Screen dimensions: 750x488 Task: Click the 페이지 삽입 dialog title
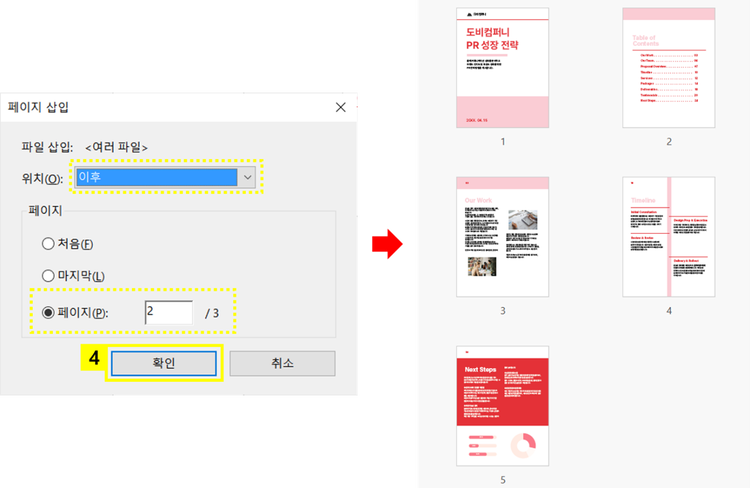point(38,107)
